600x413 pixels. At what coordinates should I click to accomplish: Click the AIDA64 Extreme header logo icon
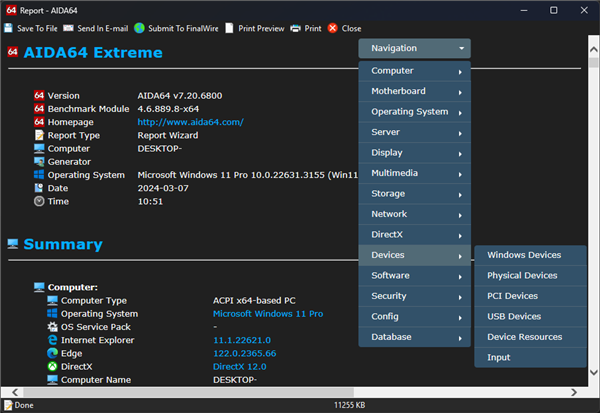point(13,52)
